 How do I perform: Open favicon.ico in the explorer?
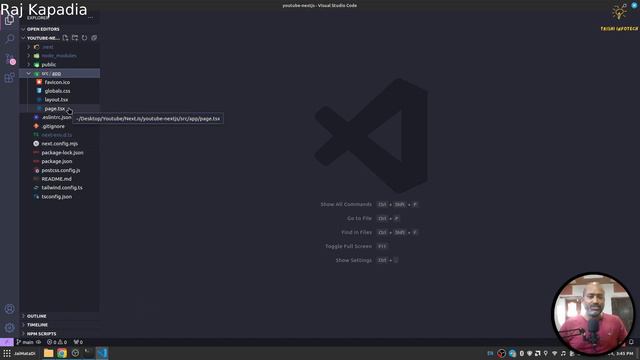tap(60, 82)
